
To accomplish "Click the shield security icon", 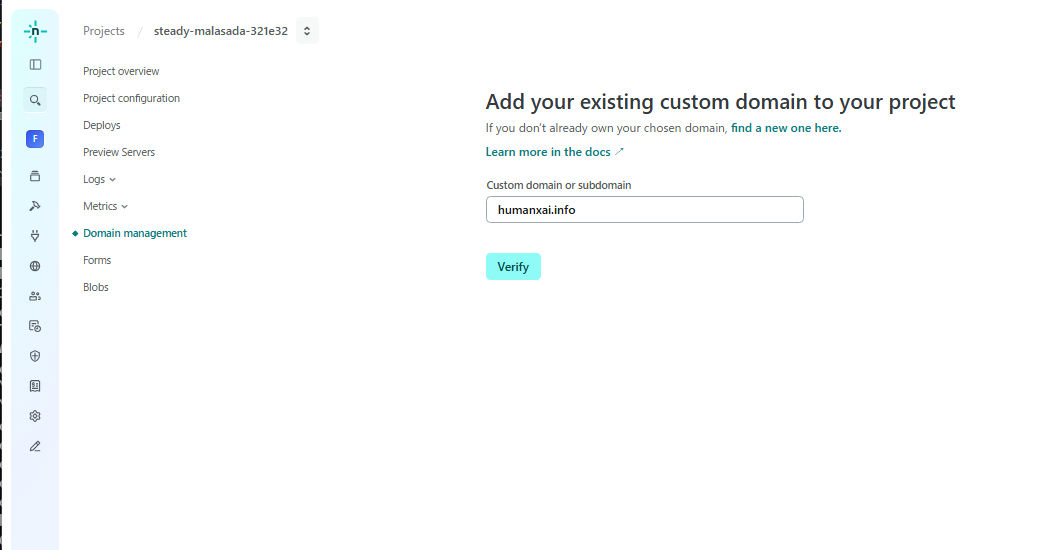I will [35, 356].
